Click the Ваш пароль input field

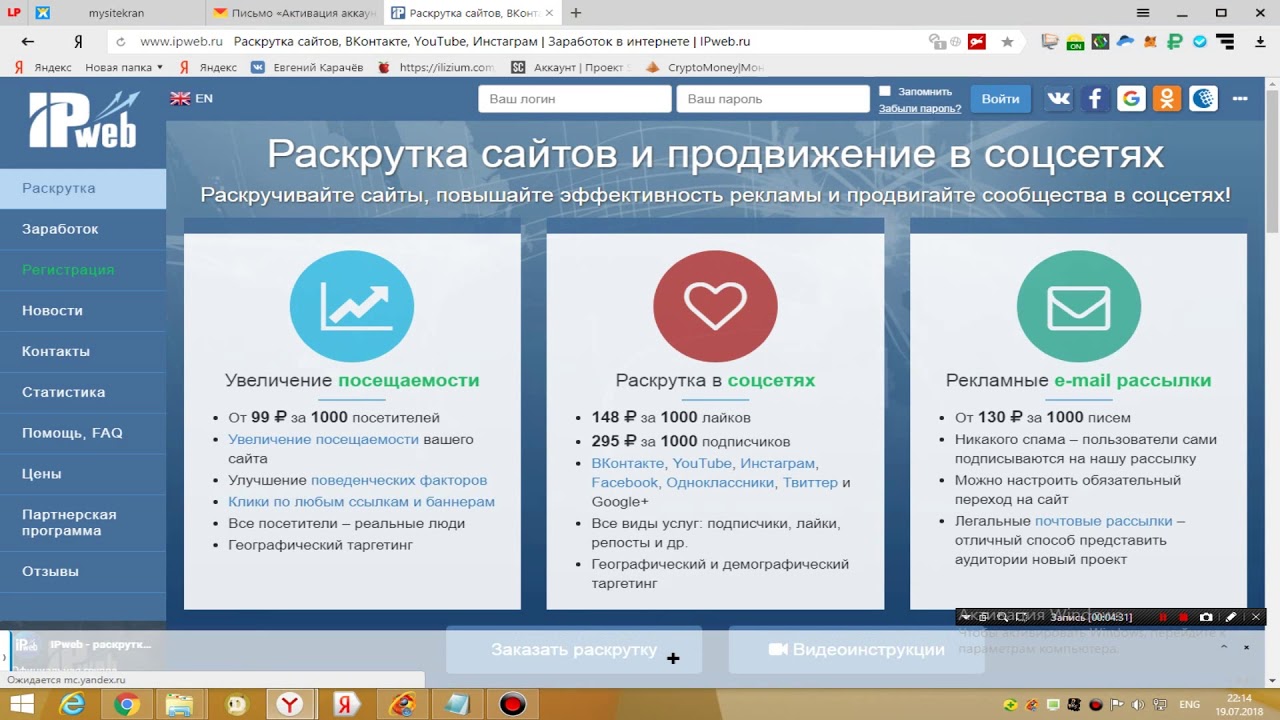[773, 99]
